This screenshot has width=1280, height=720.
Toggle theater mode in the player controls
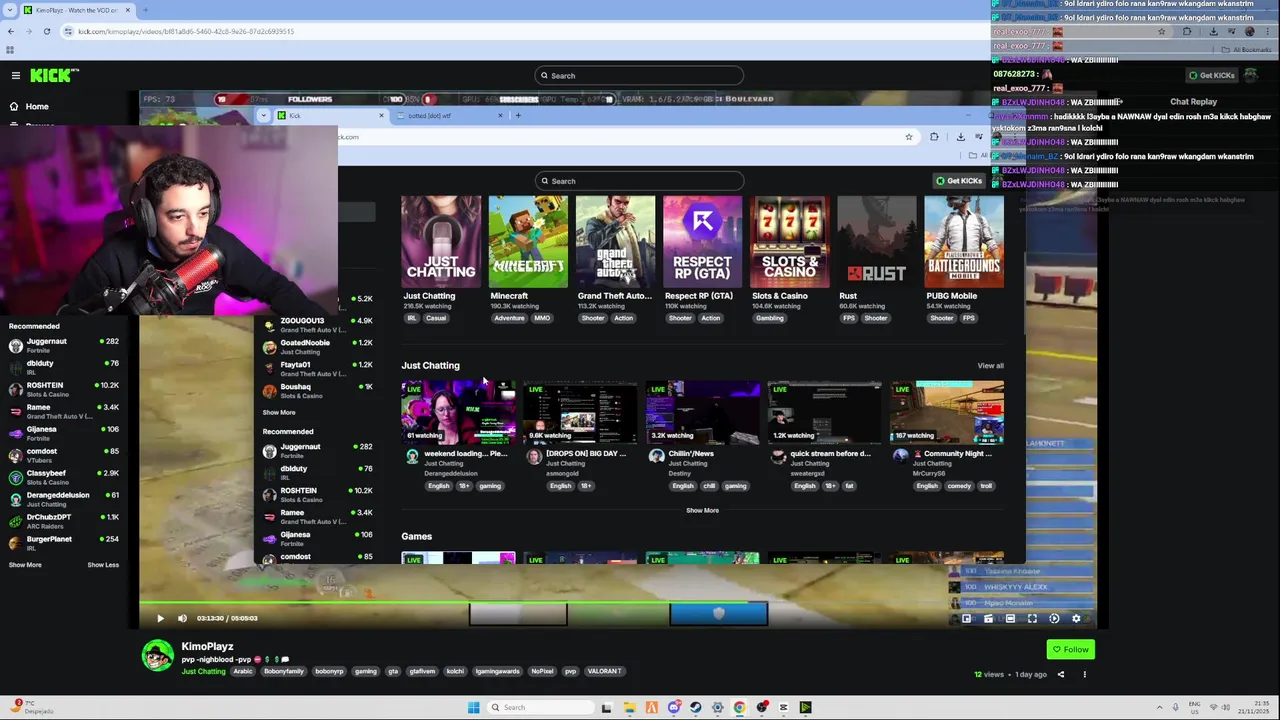(x=1010, y=618)
